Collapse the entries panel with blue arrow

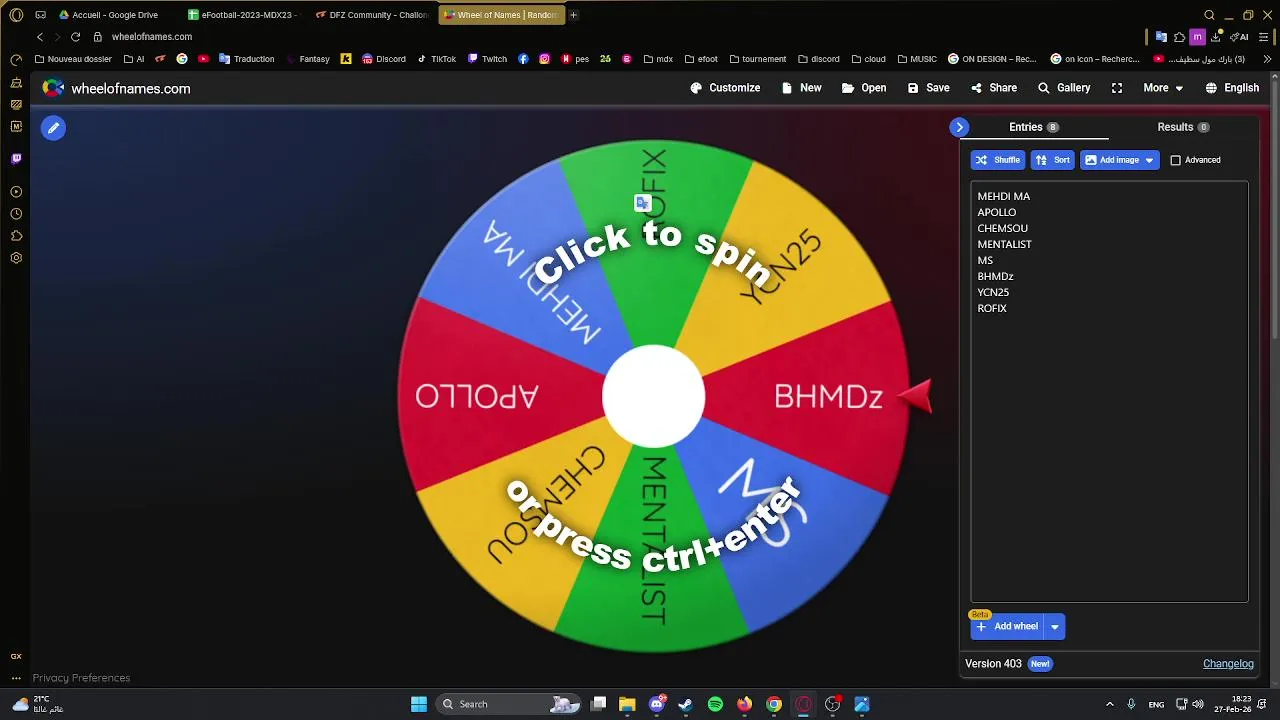959,127
